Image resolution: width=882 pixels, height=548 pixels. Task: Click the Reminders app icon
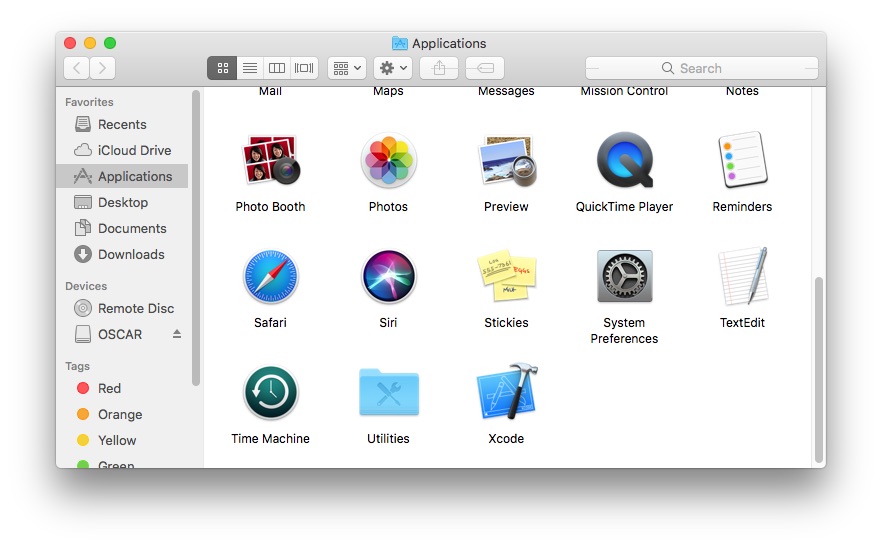coord(742,160)
